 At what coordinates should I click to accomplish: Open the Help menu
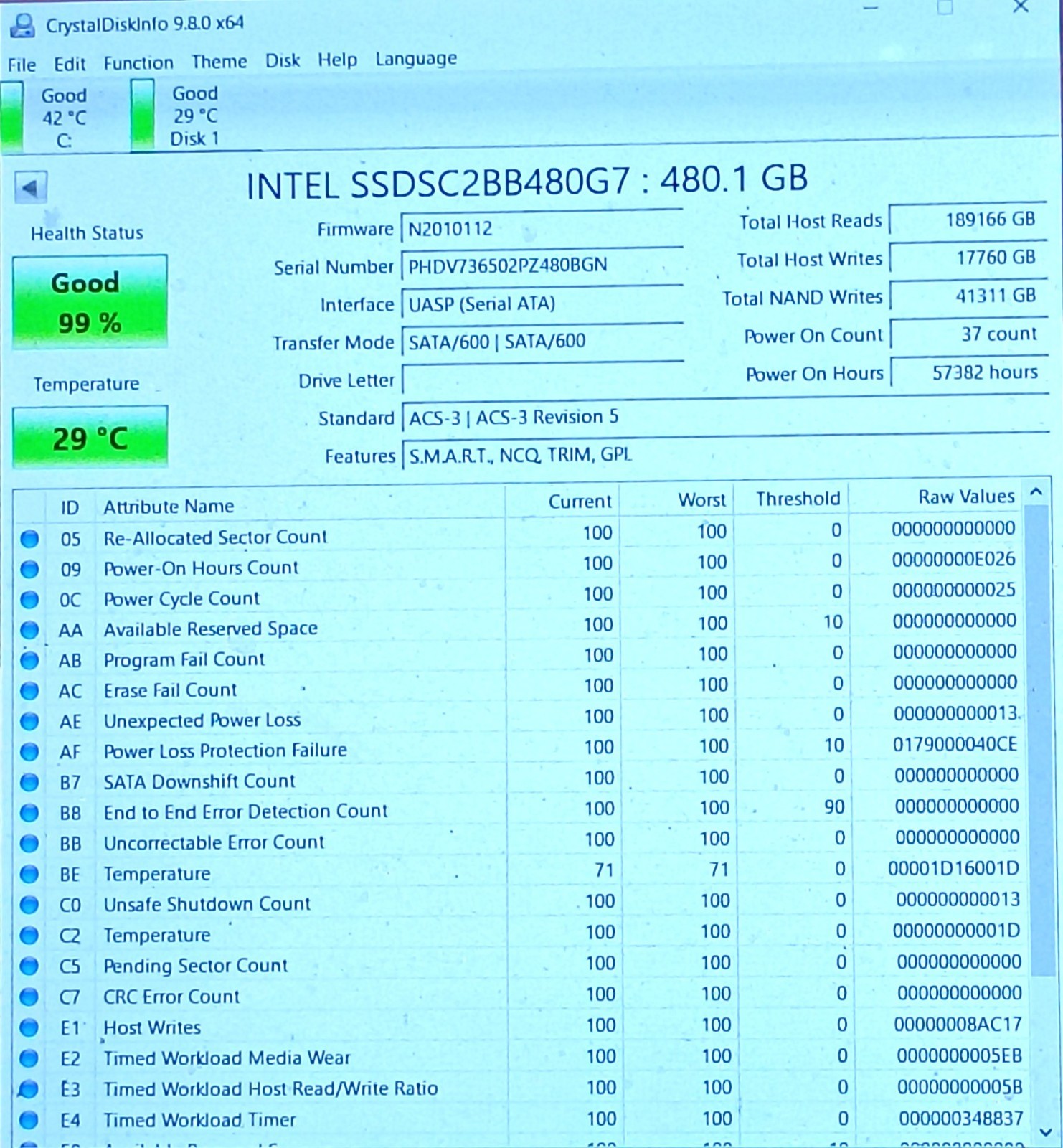point(337,60)
